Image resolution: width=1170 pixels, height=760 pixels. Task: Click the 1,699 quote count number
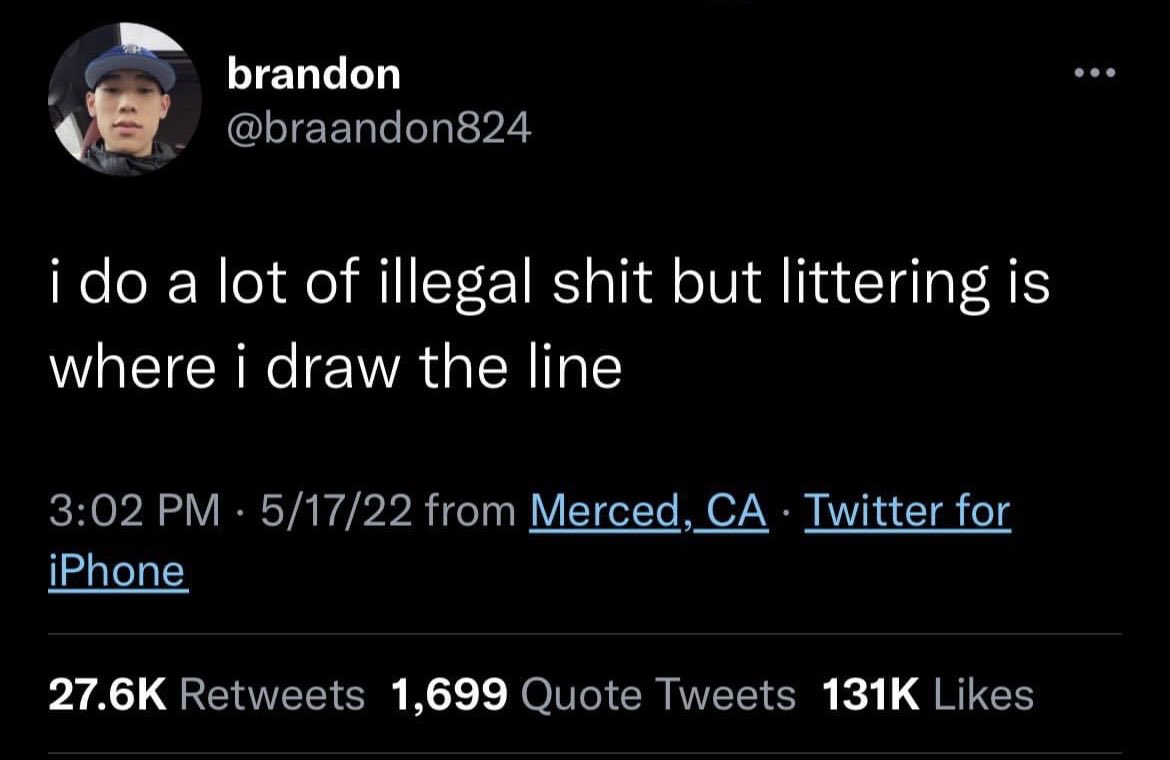tap(449, 695)
